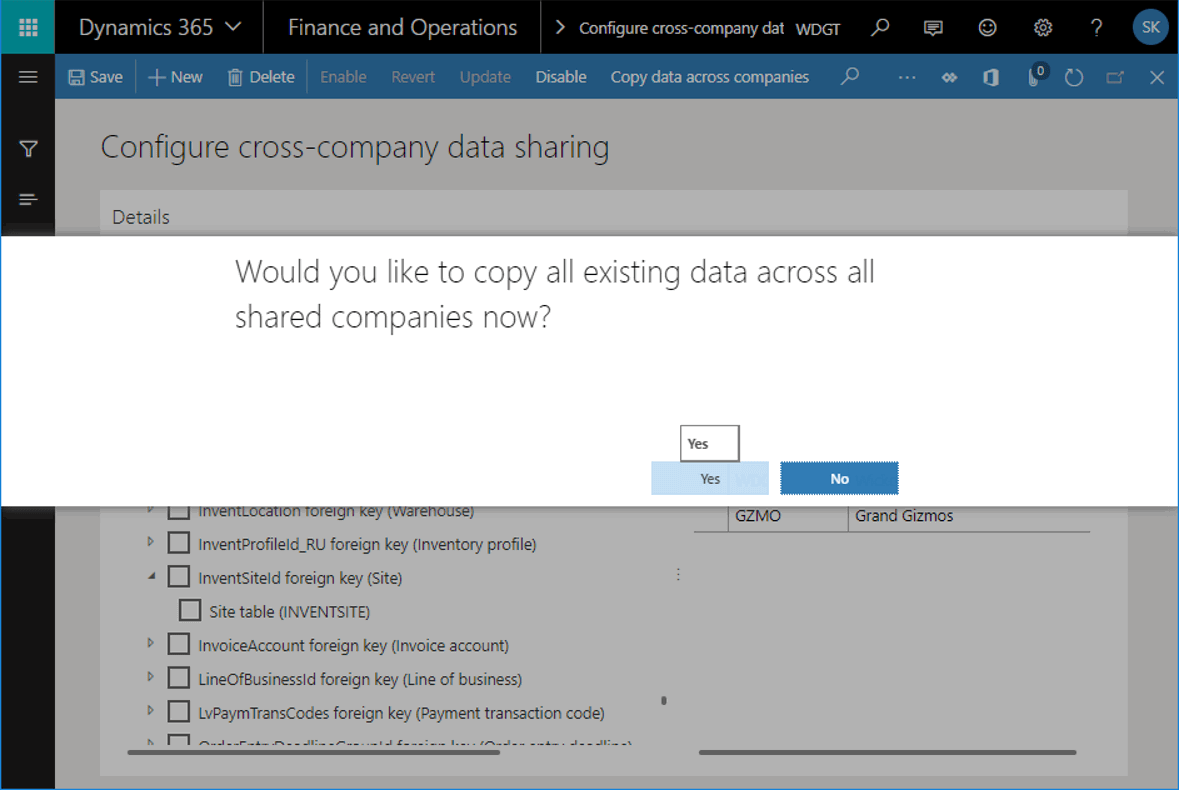Open the app launcher waffle icon

pyautogui.click(x=28, y=28)
